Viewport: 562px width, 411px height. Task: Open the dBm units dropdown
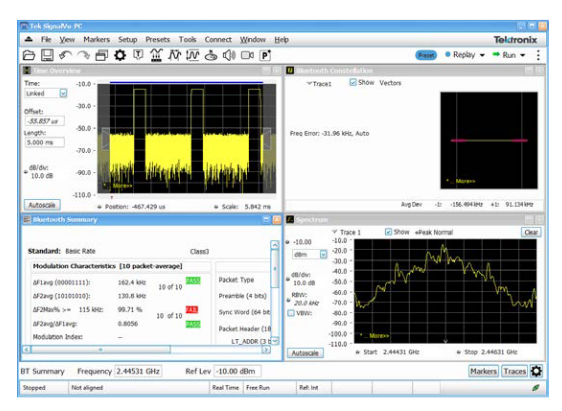point(323,254)
